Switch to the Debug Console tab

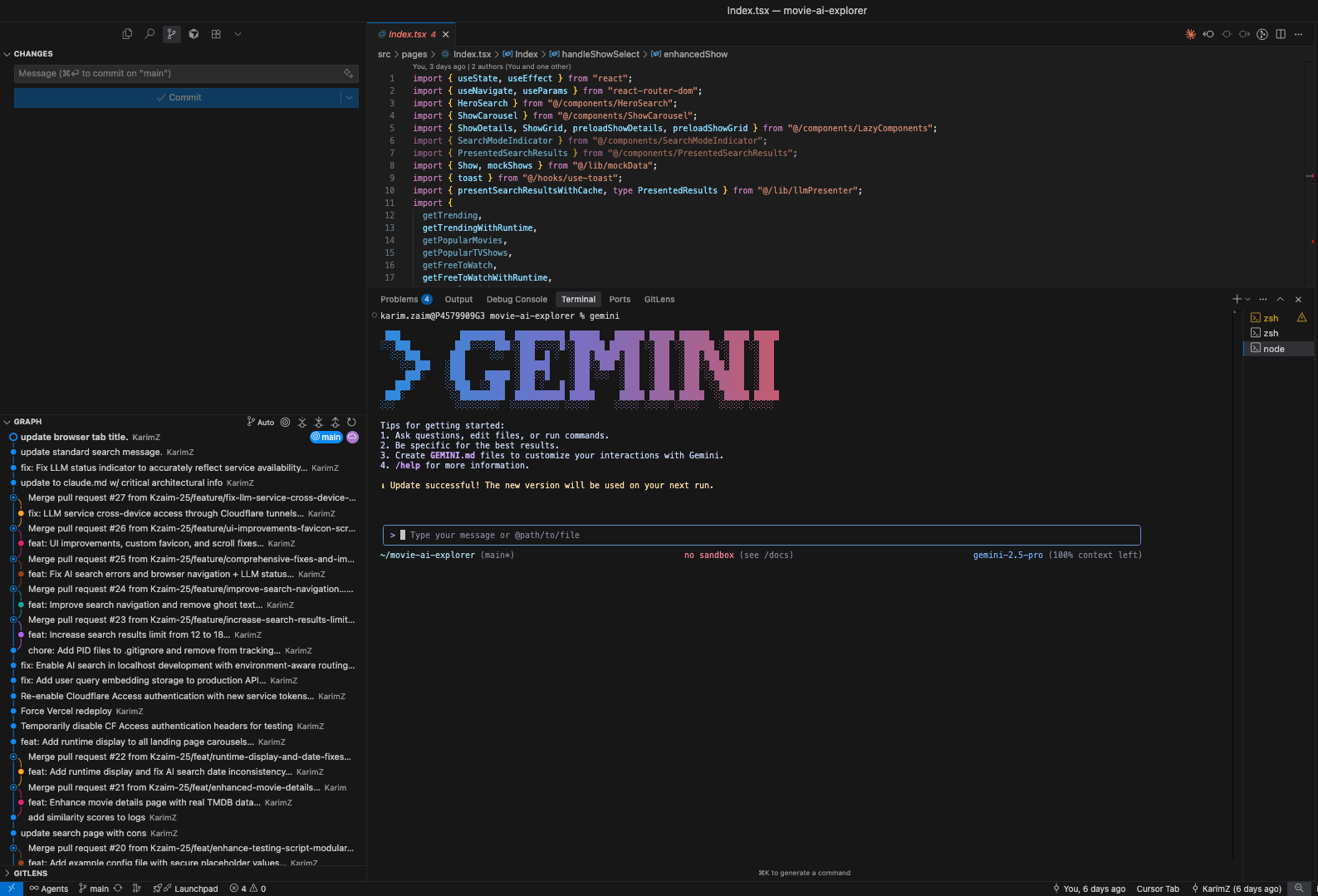click(x=517, y=299)
